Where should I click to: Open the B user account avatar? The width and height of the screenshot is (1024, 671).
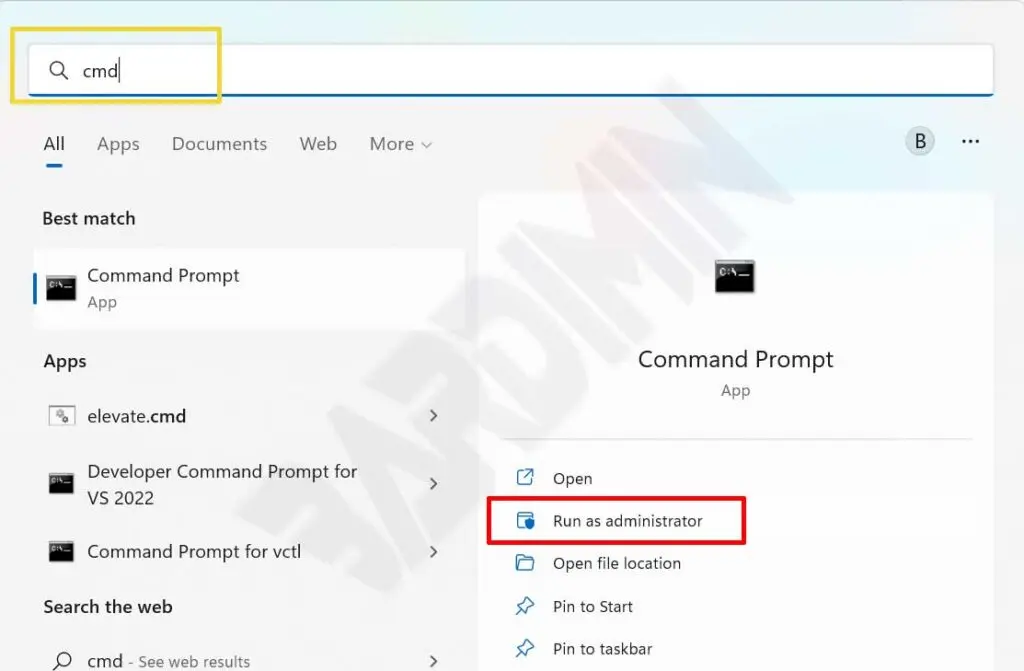pyautogui.click(x=920, y=141)
